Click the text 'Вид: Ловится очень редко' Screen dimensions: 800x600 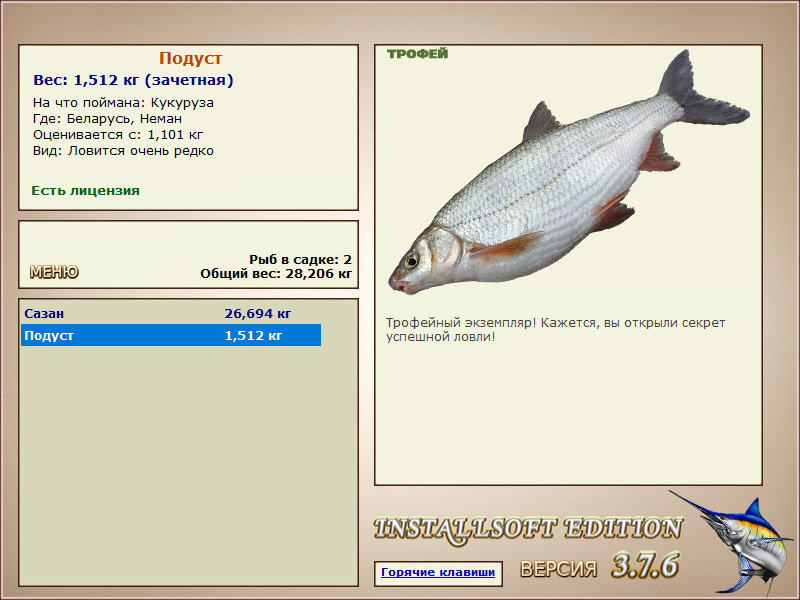click(123, 151)
